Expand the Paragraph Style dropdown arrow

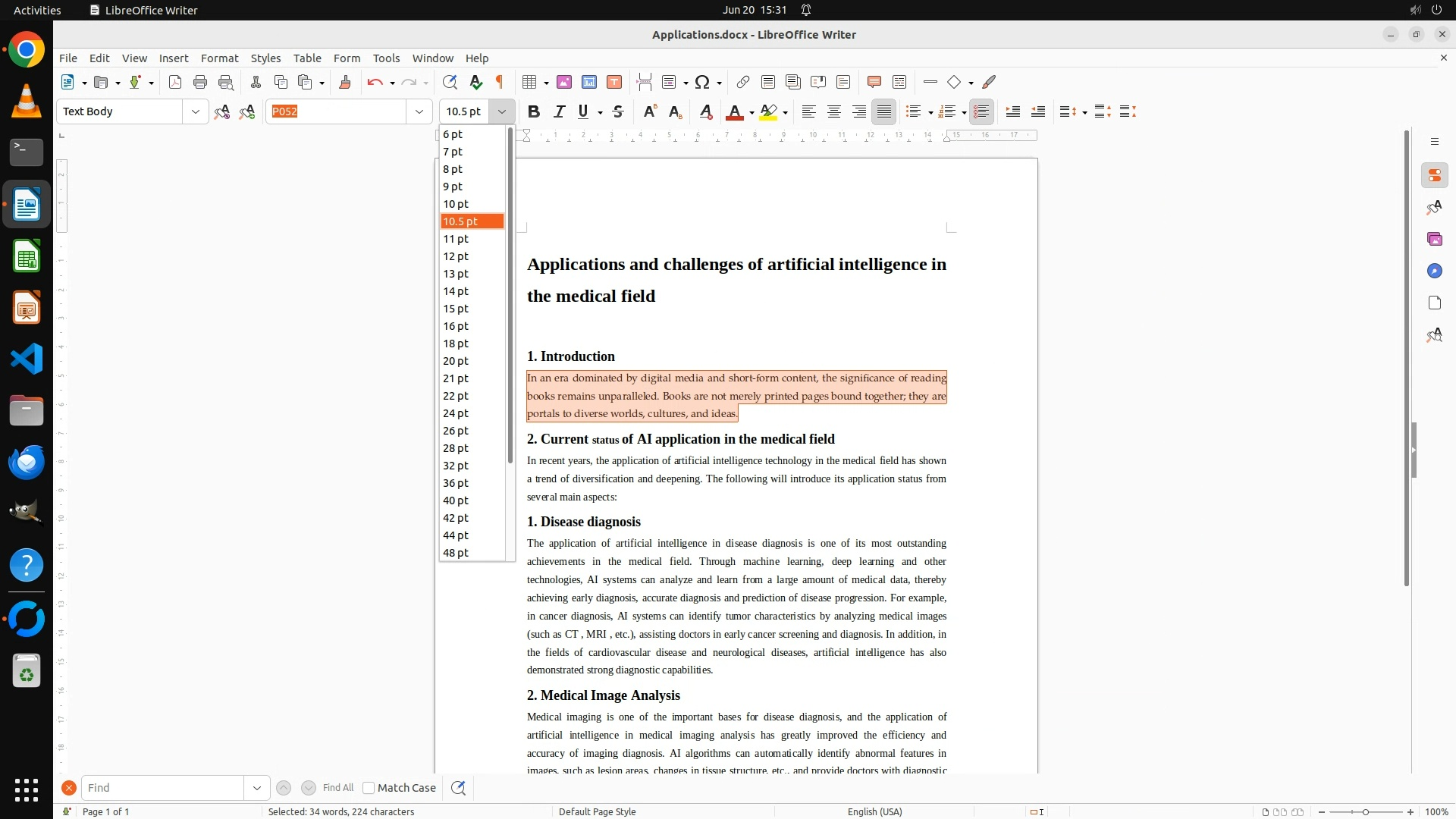(195, 111)
